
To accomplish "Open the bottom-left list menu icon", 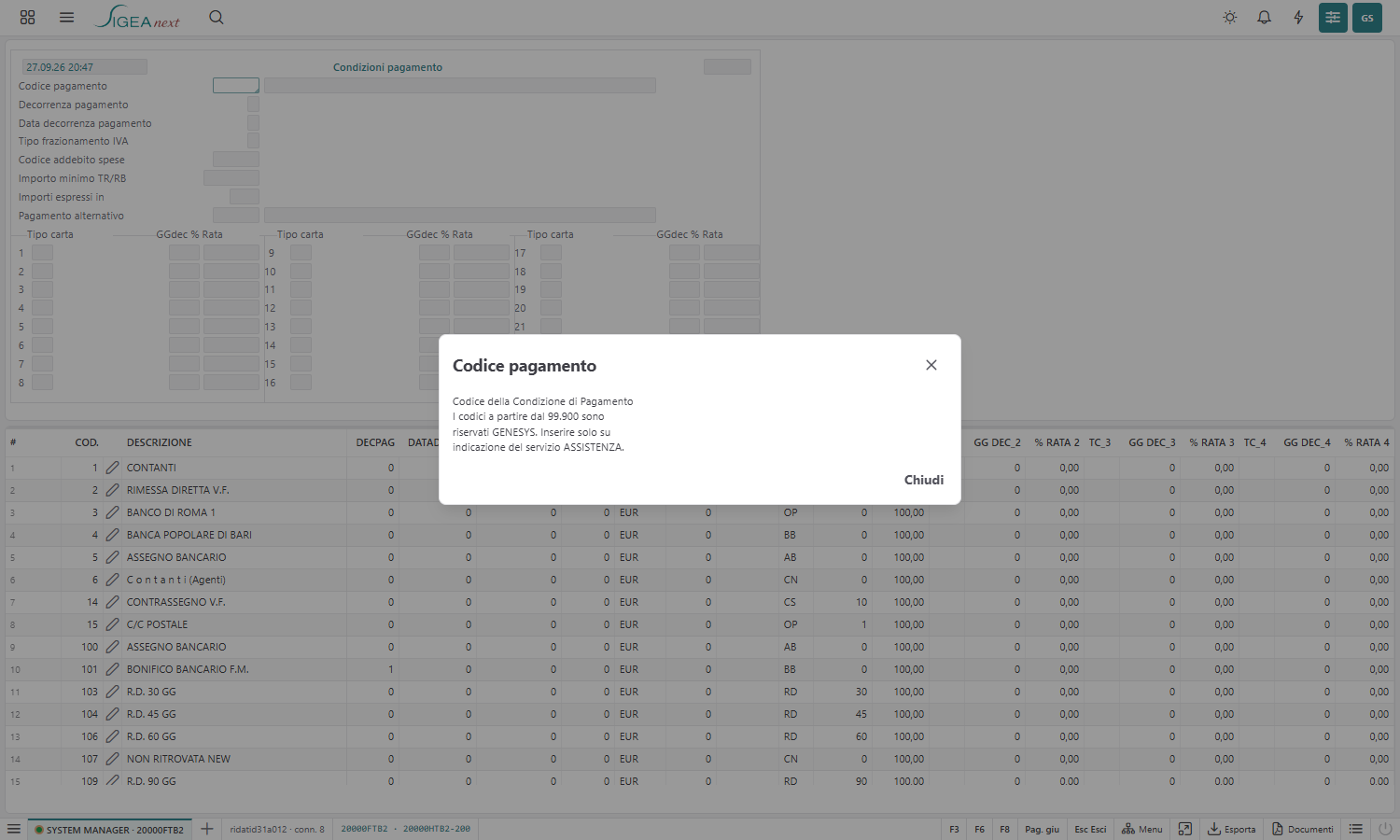I will [x=14, y=829].
